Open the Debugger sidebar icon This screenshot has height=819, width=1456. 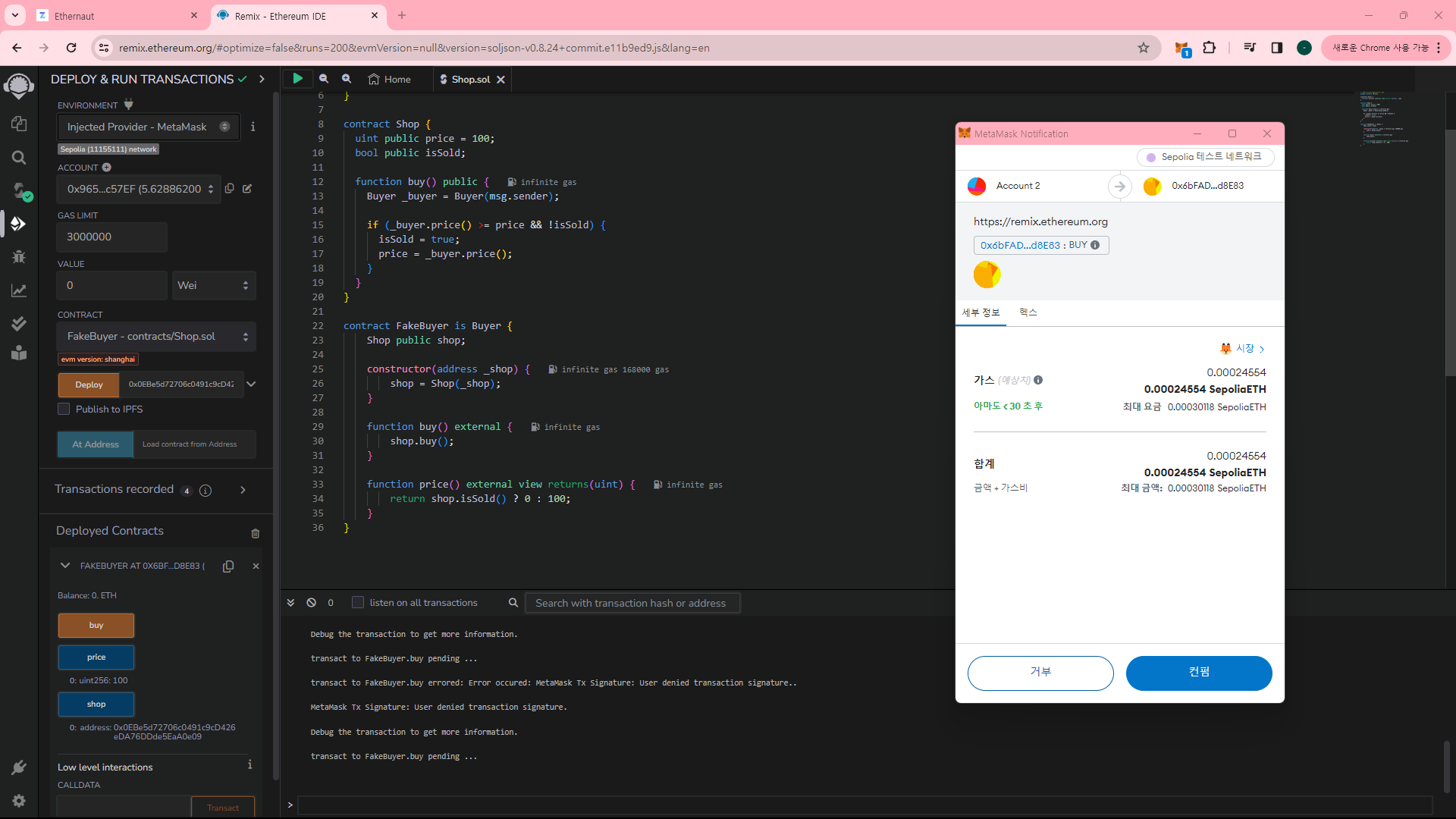click(x=19, y=257)
